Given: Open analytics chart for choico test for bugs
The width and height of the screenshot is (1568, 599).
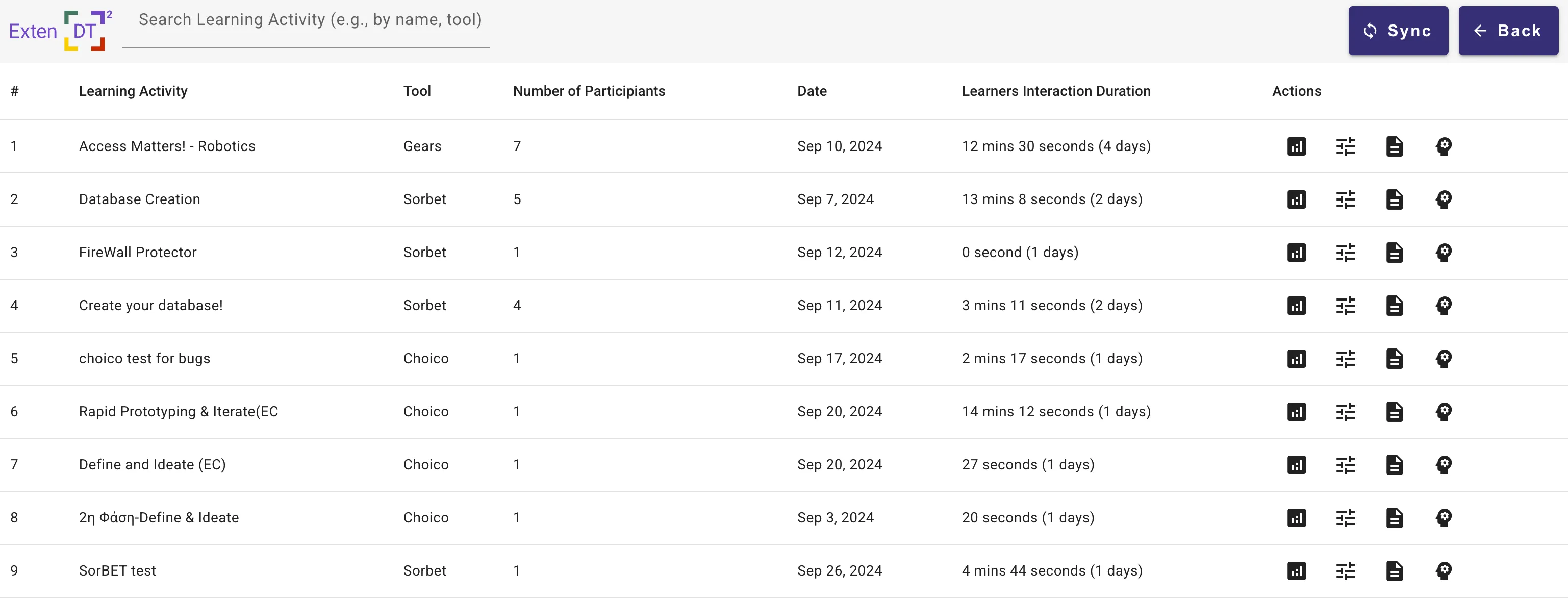Looking at the screenshot, I should (x=1296, y=359).
